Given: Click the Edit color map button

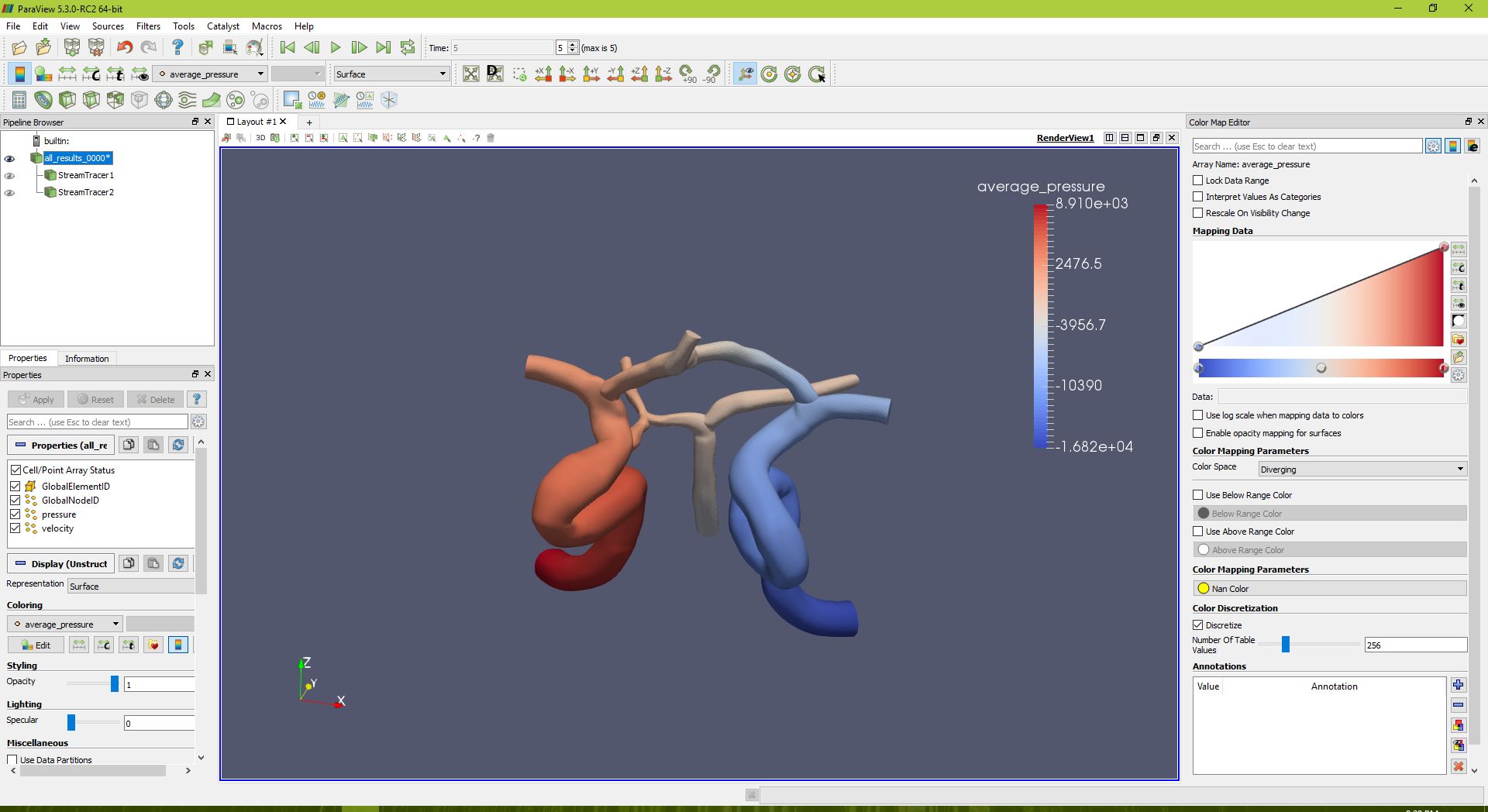Looking at the screenshot, I should point(36,645).
